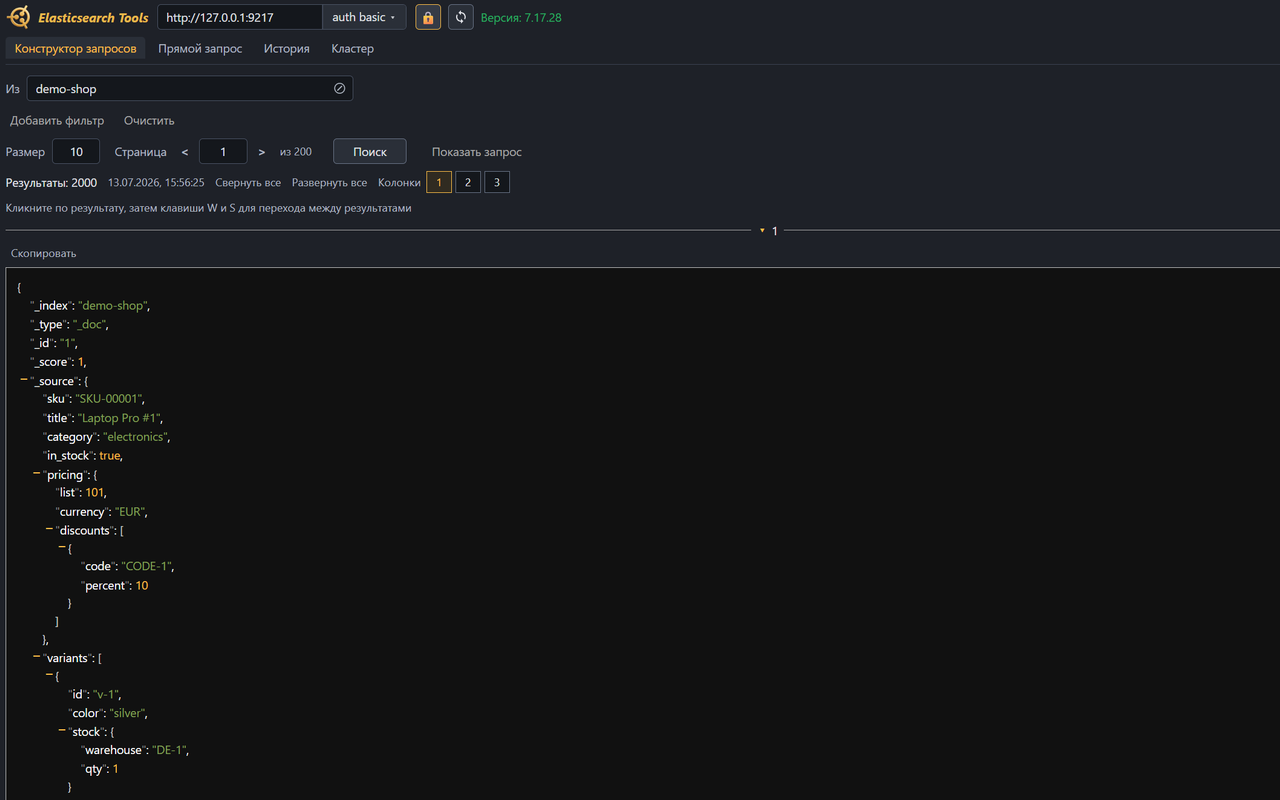
Task: Click the percent 10 value
Action: click(142, 585)
